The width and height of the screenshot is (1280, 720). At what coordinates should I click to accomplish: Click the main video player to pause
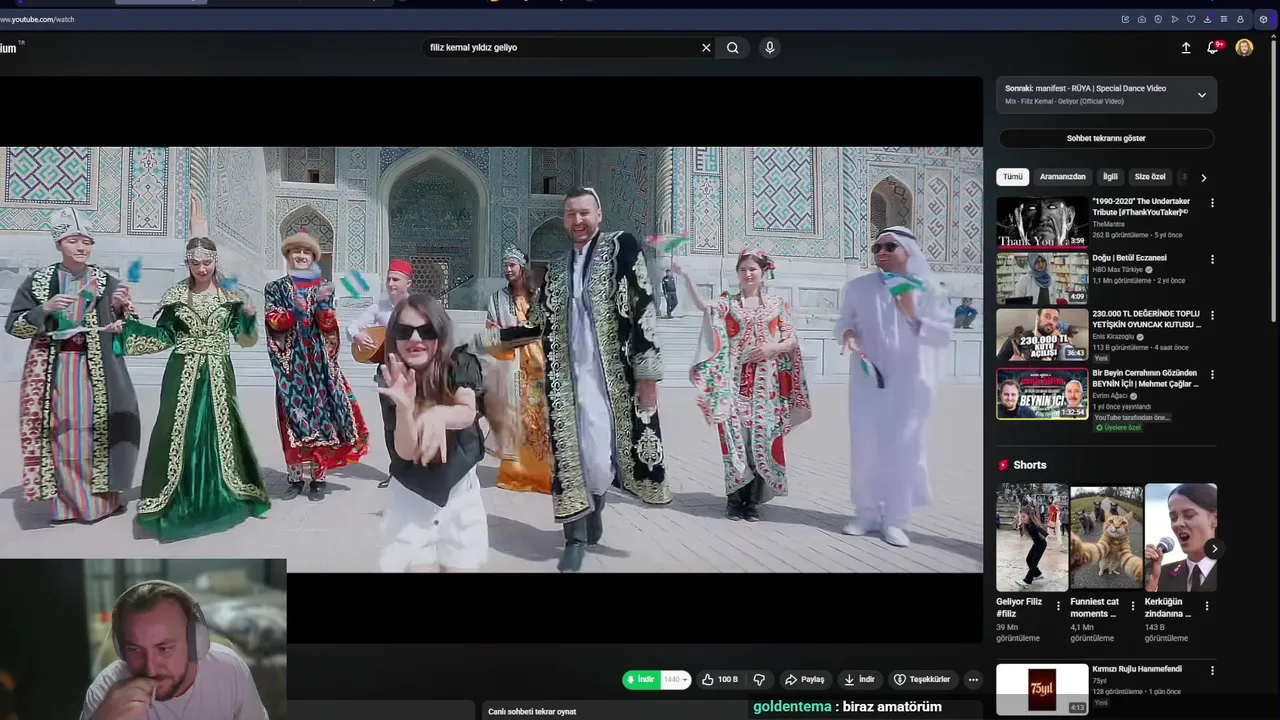coord(491,360)
